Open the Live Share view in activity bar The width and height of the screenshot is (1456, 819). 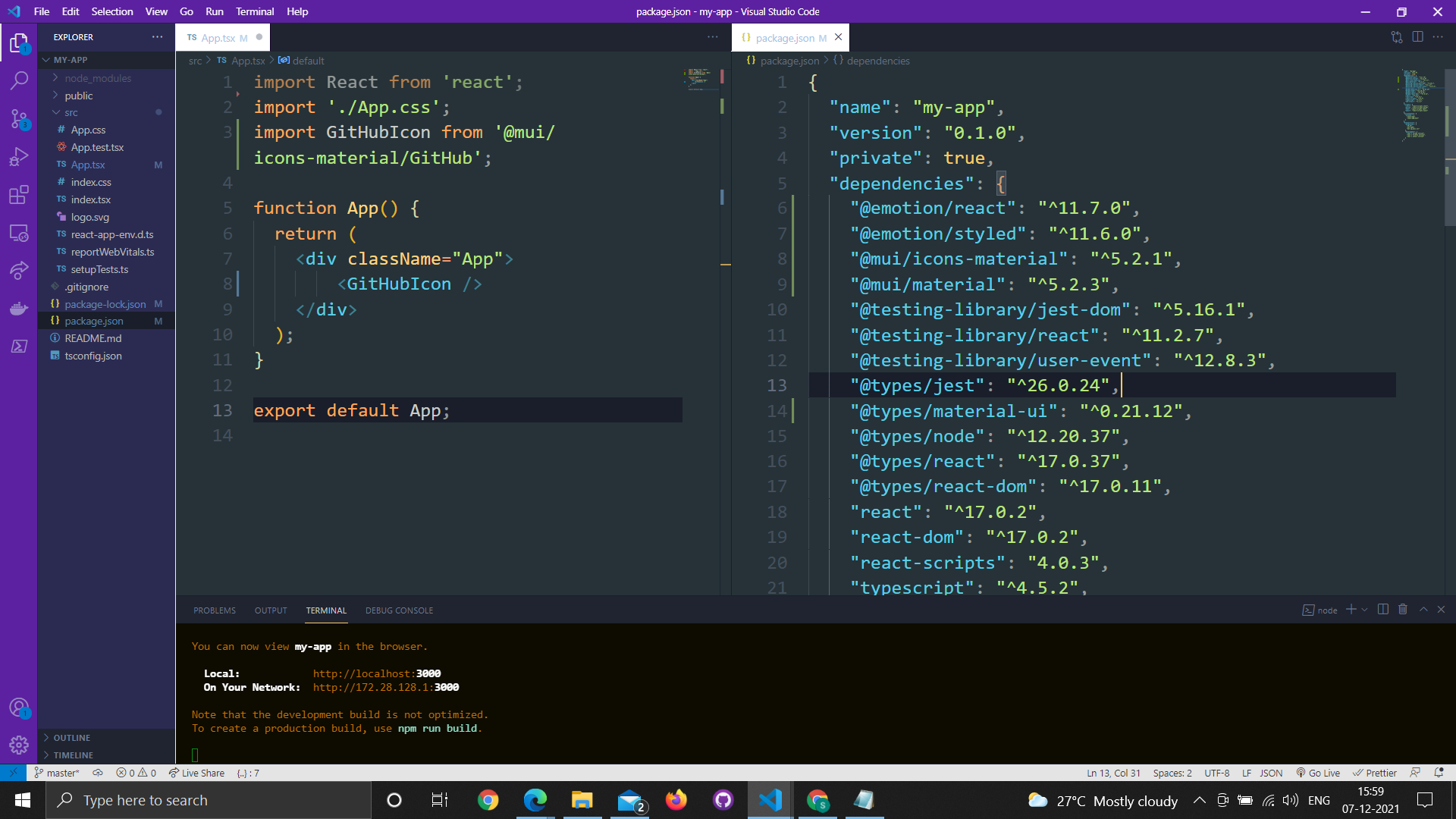(19, 270)
